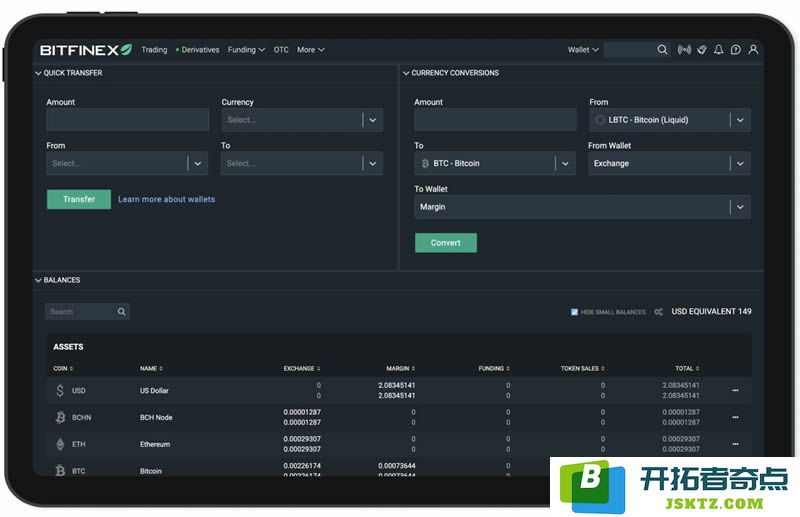Open the More menu
Viewport: 800px width, 517px height.
(311, 50)
